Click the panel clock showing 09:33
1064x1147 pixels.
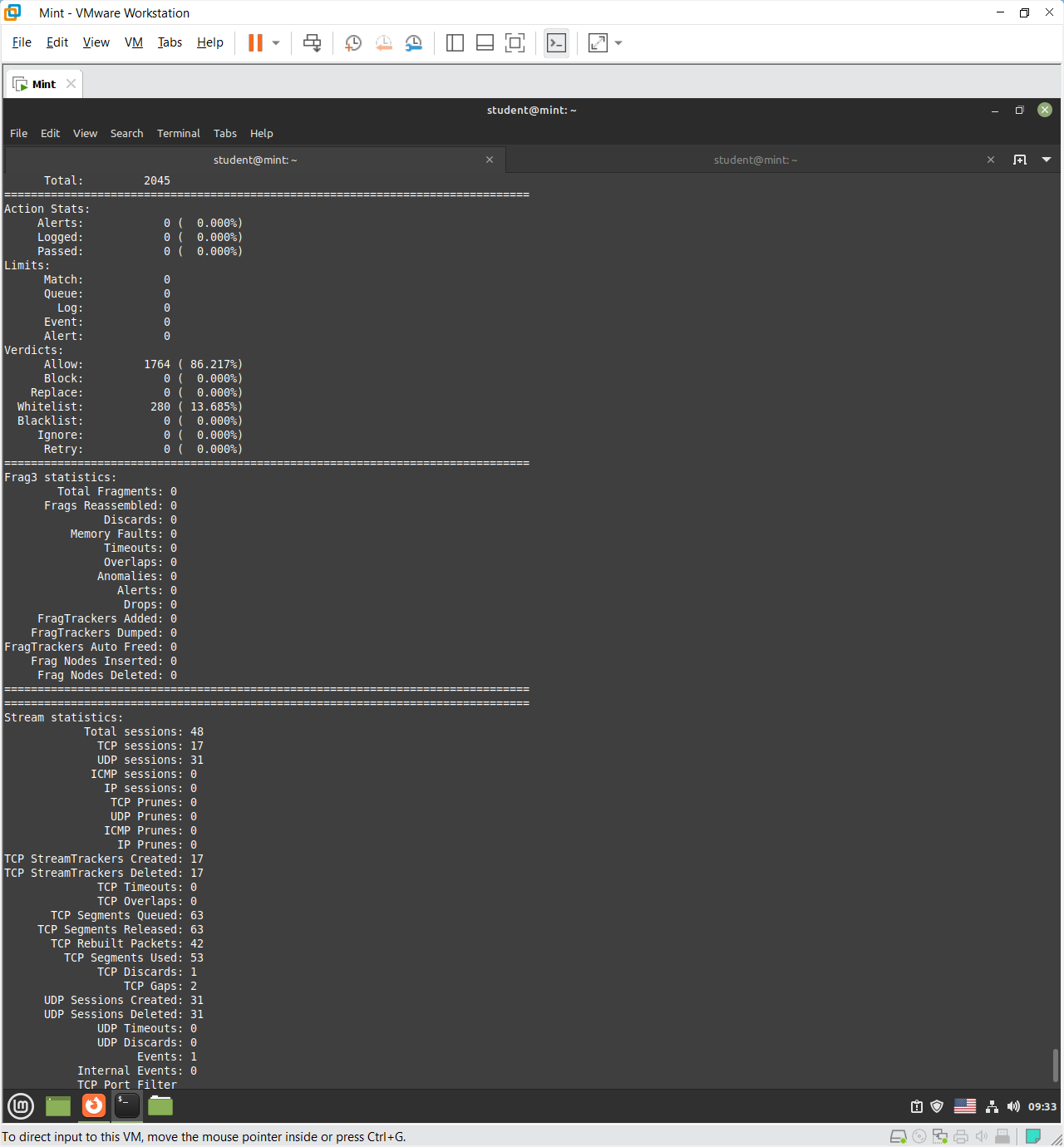[1042, 1106]
